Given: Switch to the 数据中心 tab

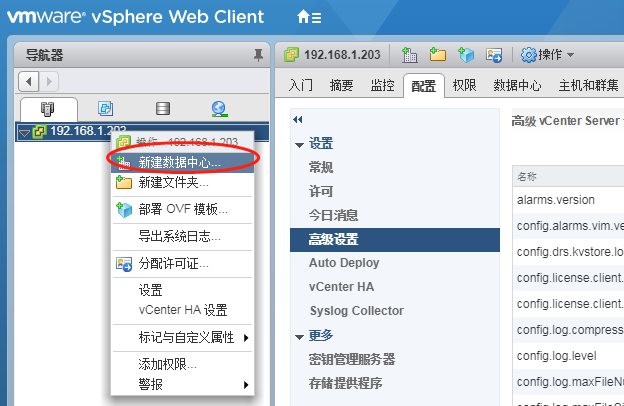Looking at the screenshot, I should click(517, 85).
